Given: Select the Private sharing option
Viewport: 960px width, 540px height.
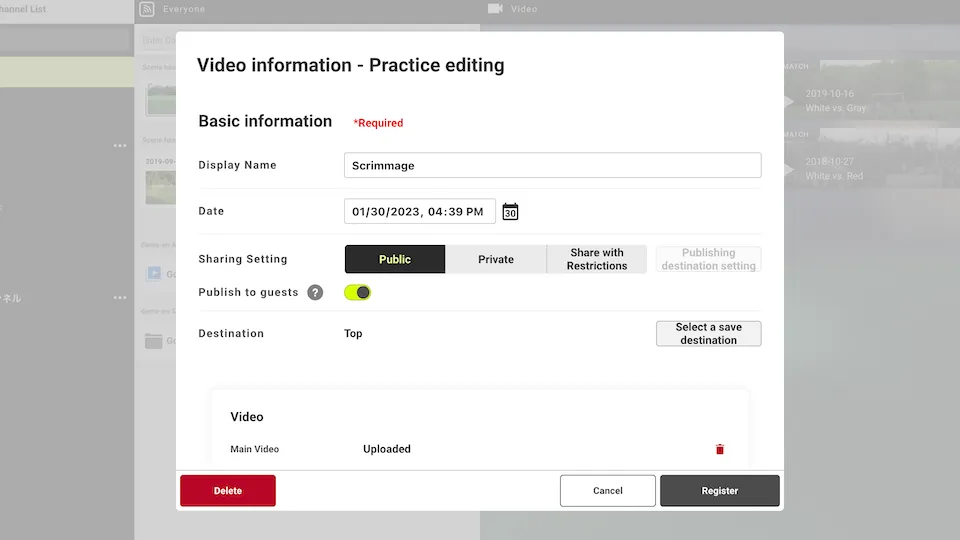Looking at the screenshot, I should pos(496,259).
